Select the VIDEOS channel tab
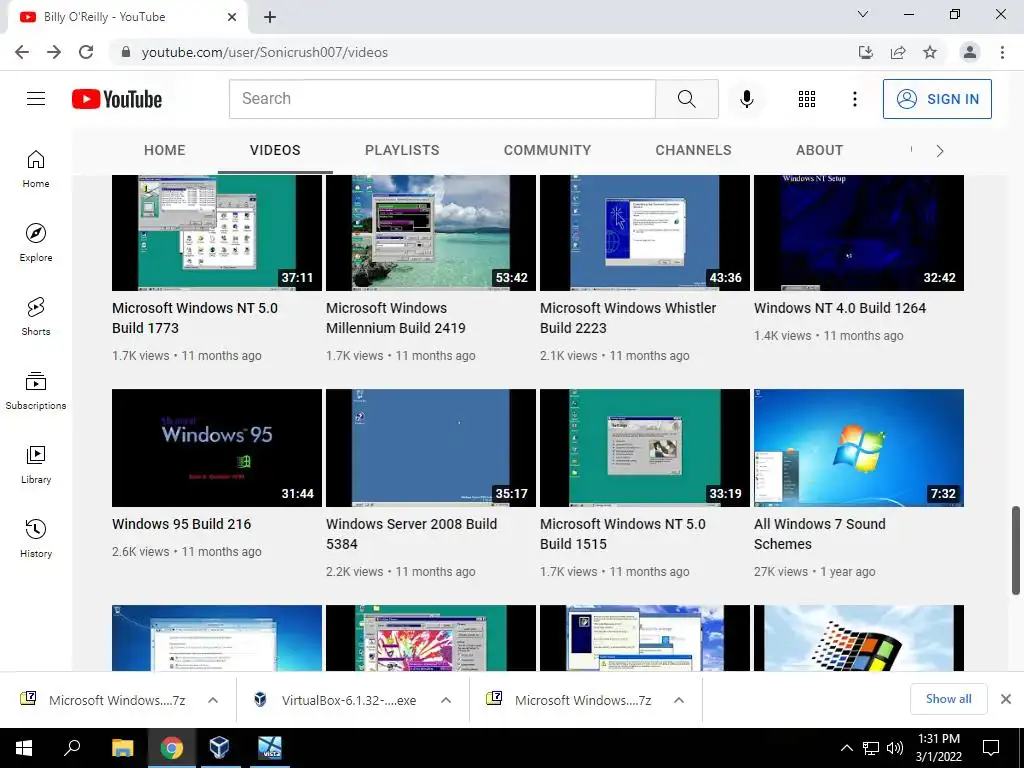 (x=275, y=150)
